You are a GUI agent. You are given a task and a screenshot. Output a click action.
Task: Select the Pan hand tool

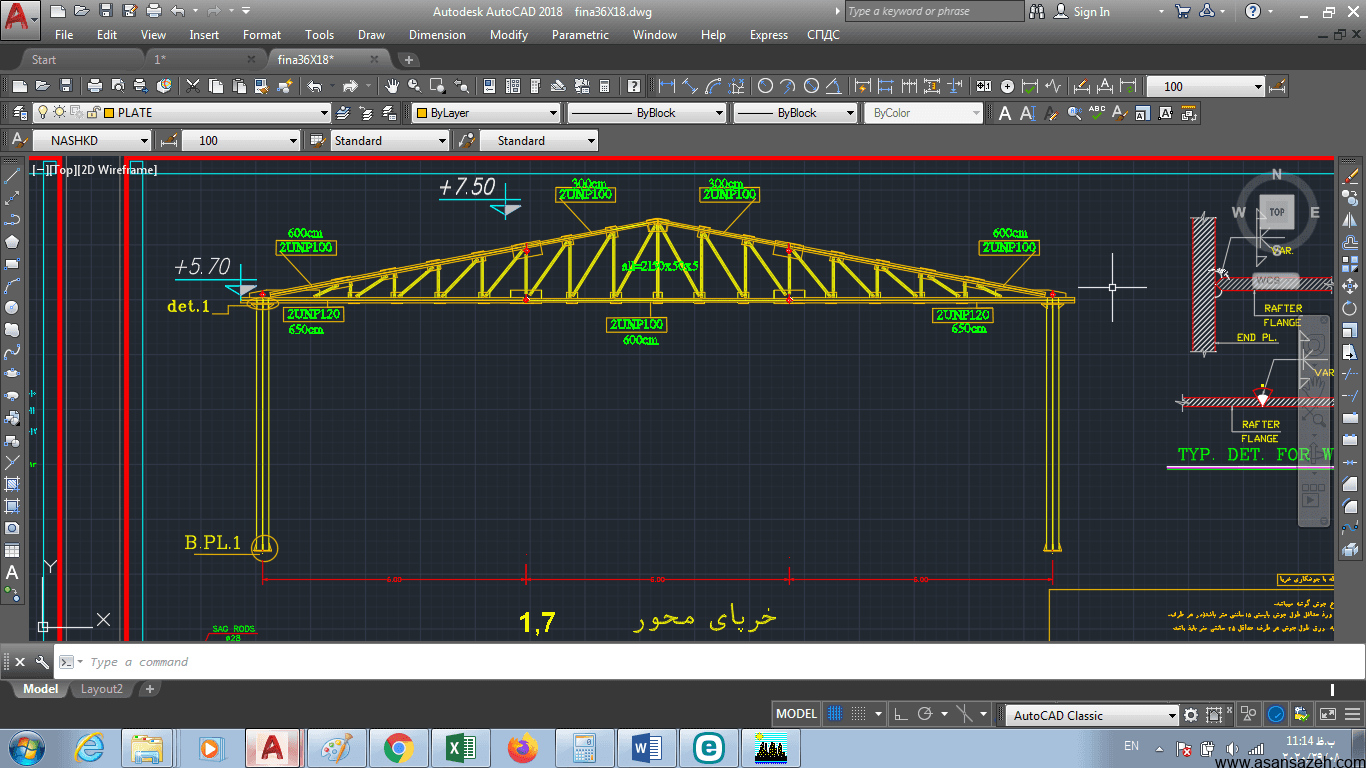tap(394, 87)
